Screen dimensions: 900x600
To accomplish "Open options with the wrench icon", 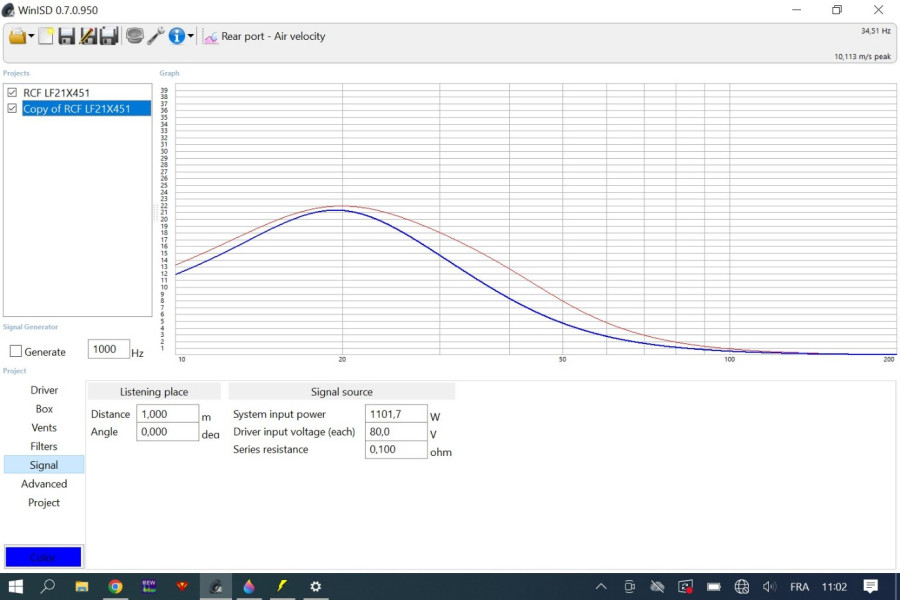I will tap(155, 36).
